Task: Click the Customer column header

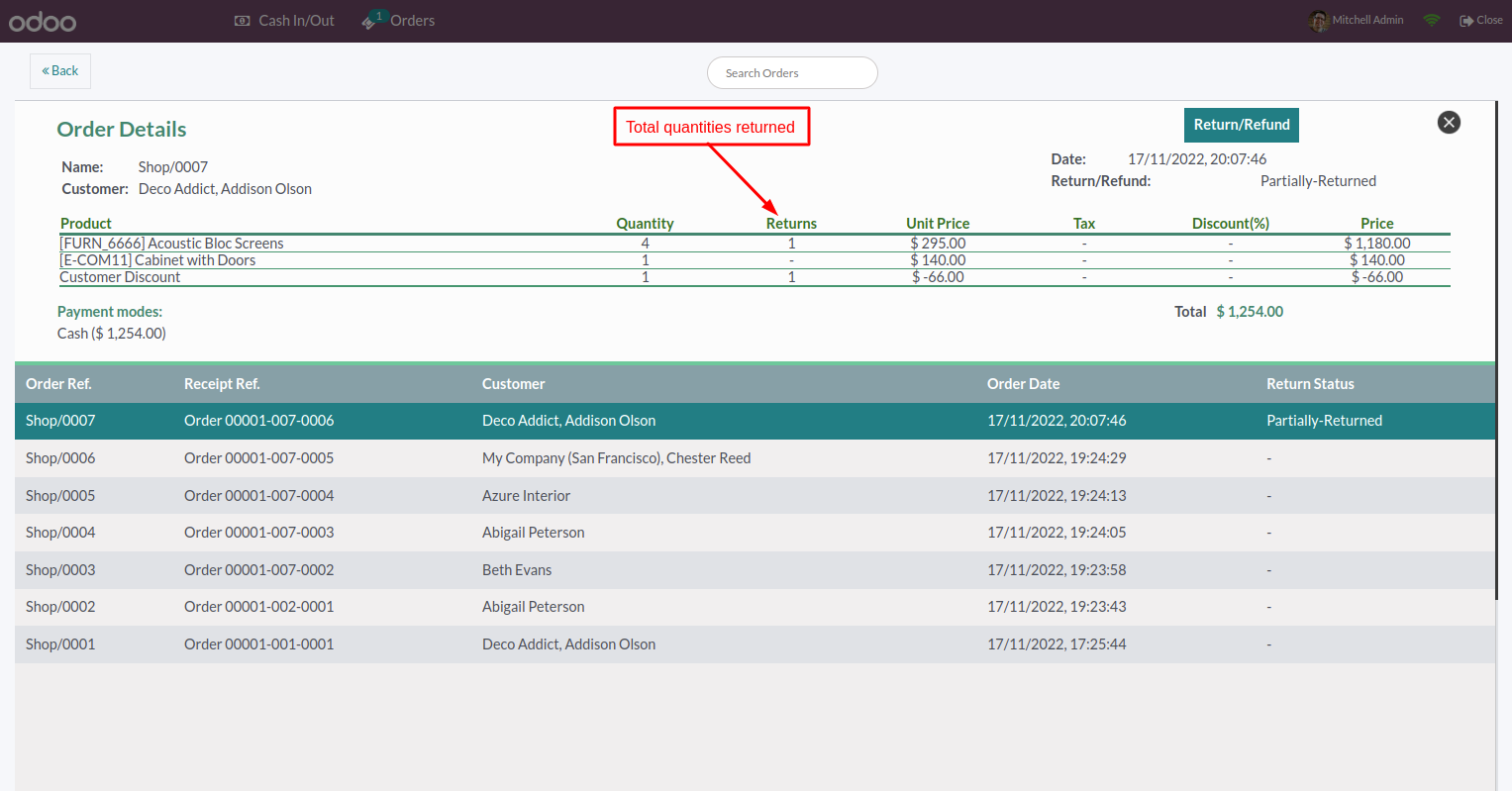Action: point(513,384)
